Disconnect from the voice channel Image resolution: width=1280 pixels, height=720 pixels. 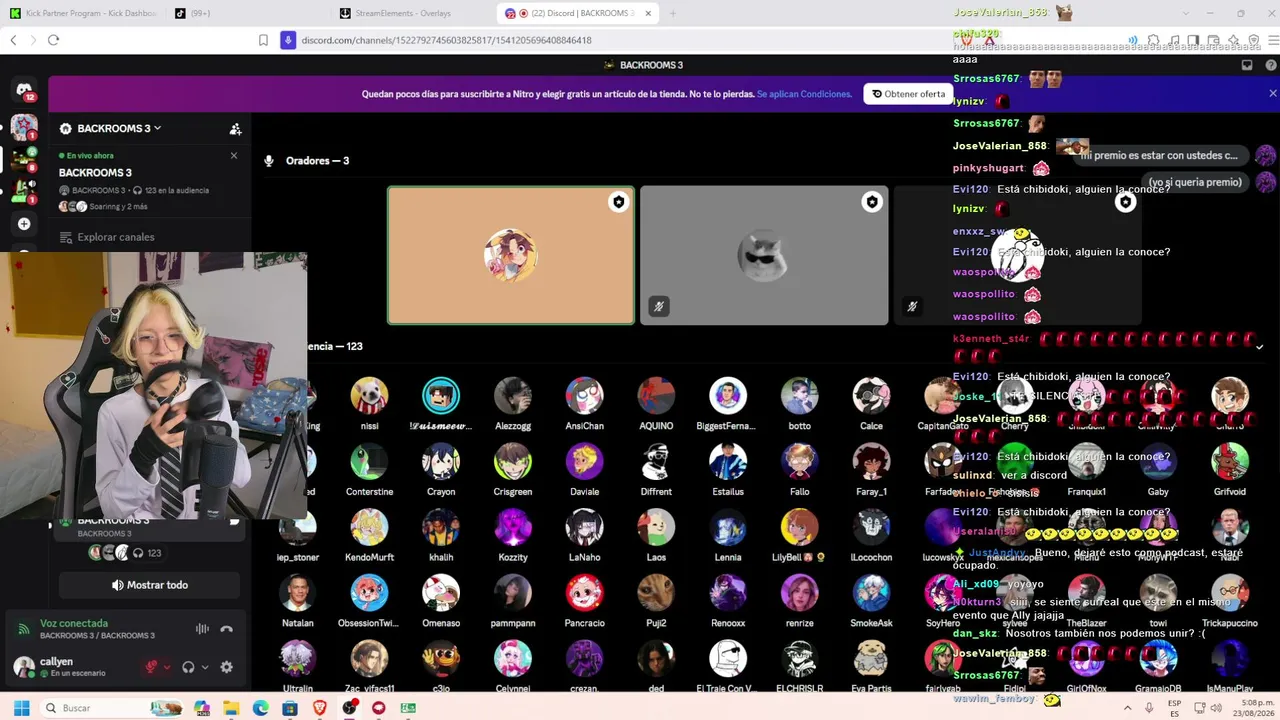(226, 629)
